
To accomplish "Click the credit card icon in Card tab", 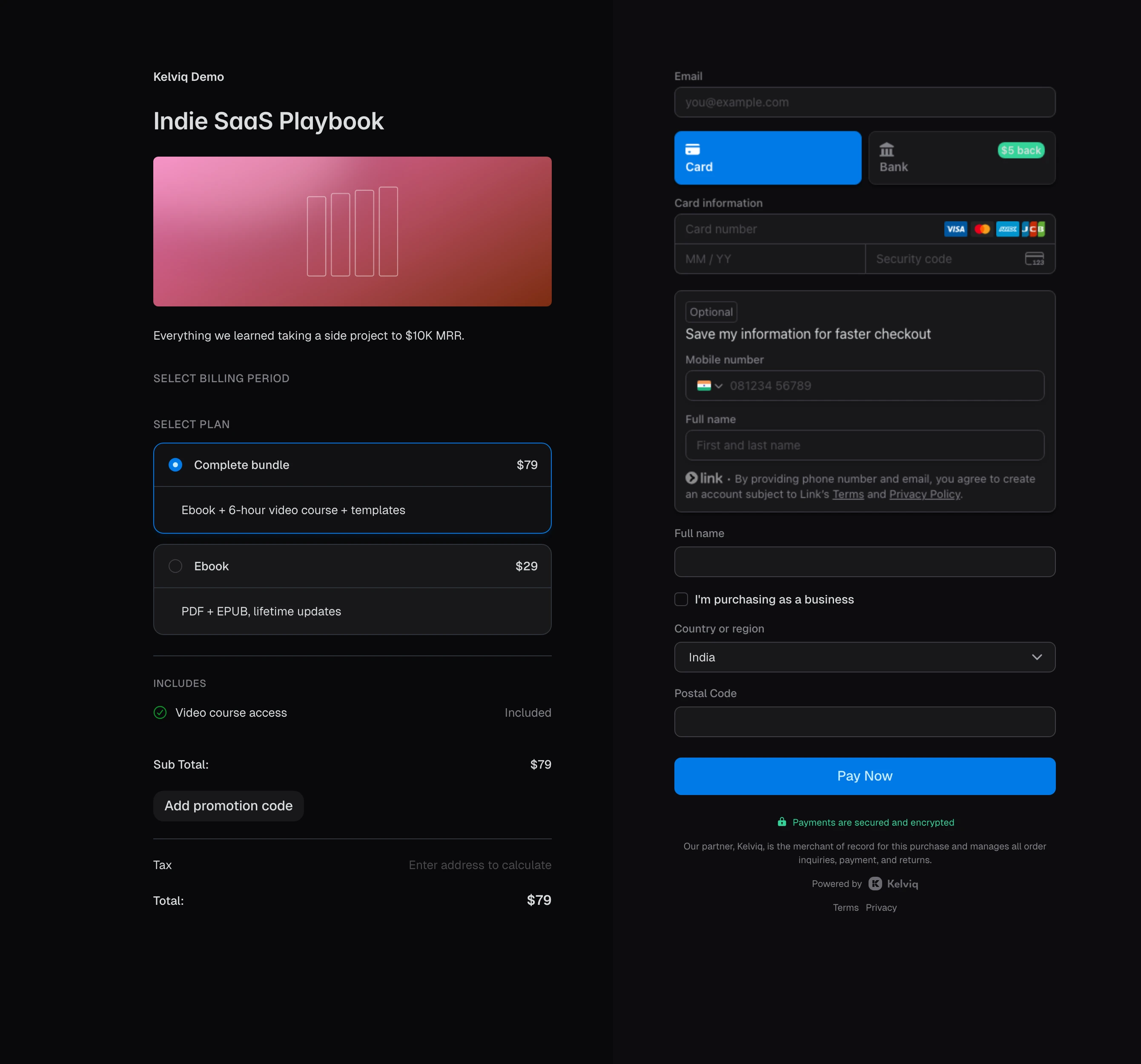I will click(x=693, y=149).
